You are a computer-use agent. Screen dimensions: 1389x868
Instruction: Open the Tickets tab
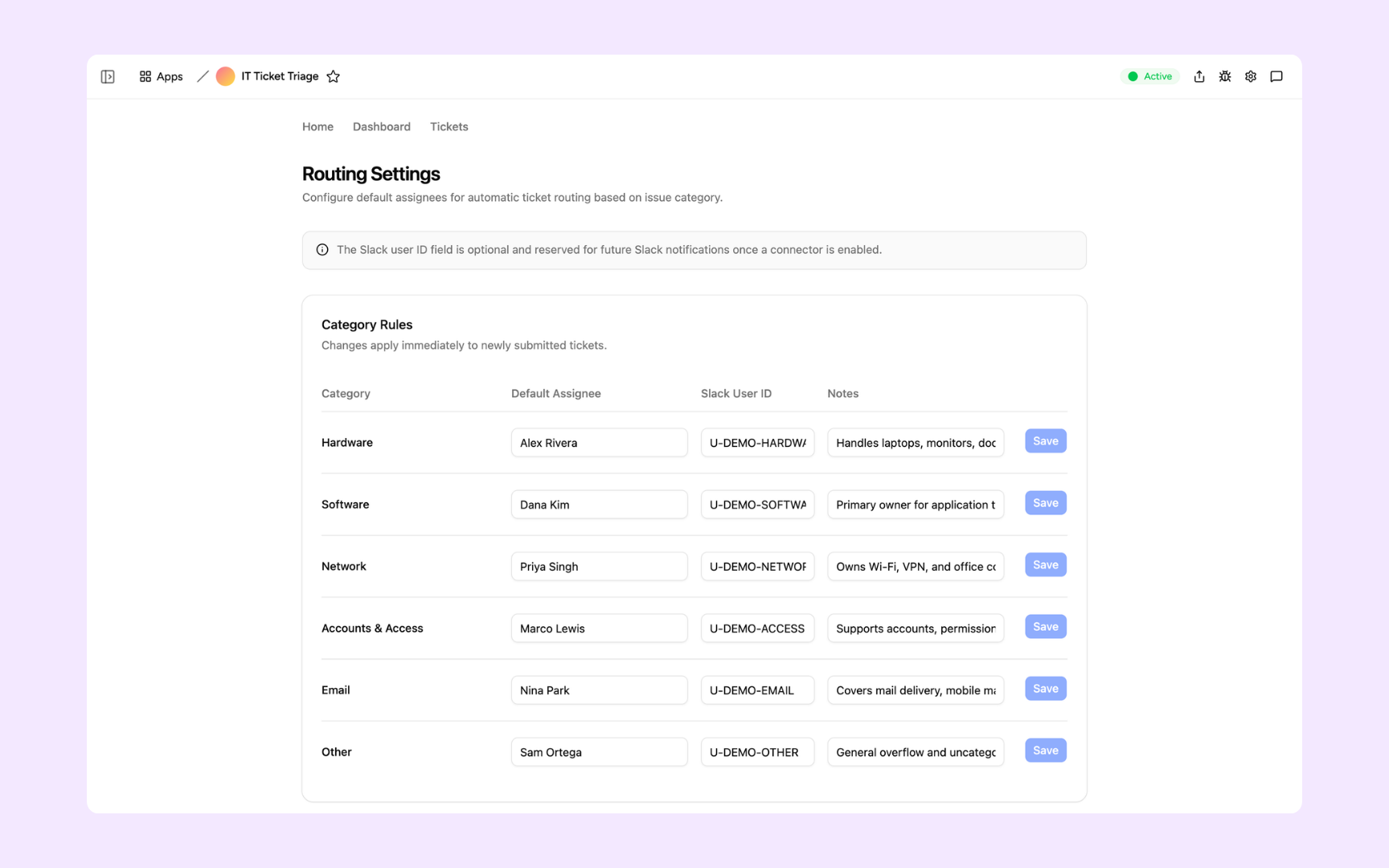[449, 127]
